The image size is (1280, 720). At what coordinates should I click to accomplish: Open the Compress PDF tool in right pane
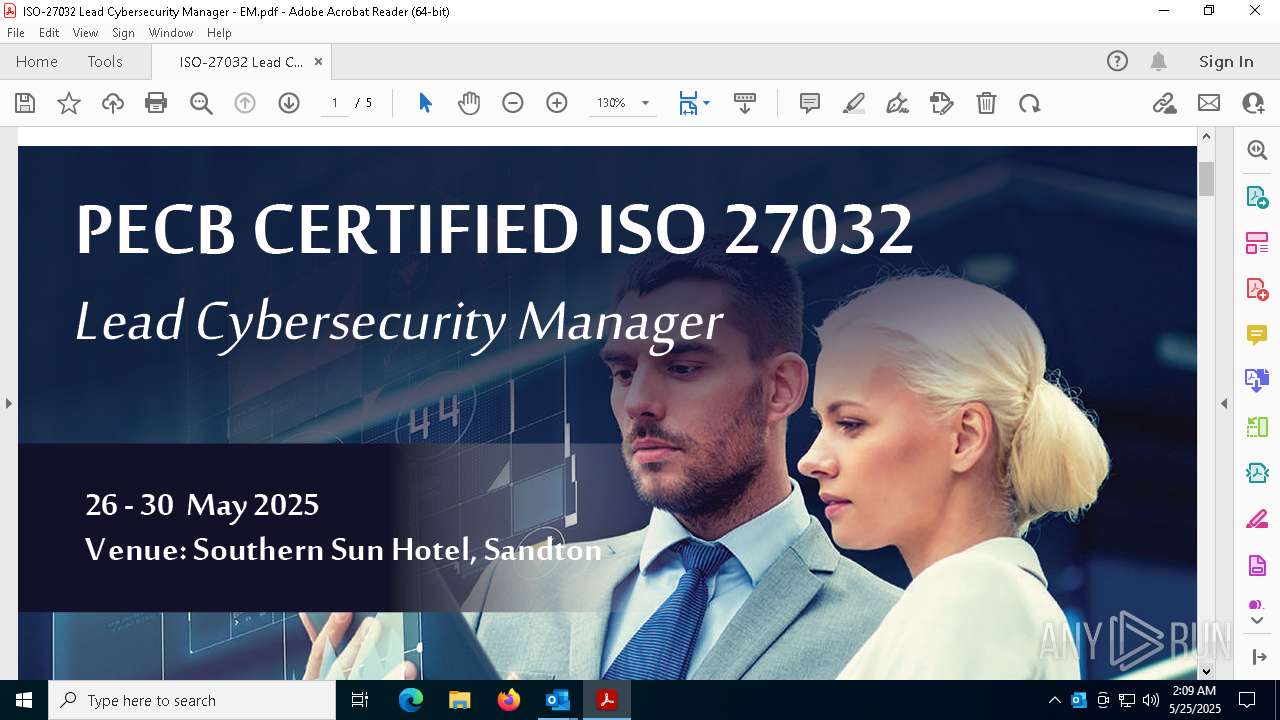pyautogui.click(x=1257, y=473)
